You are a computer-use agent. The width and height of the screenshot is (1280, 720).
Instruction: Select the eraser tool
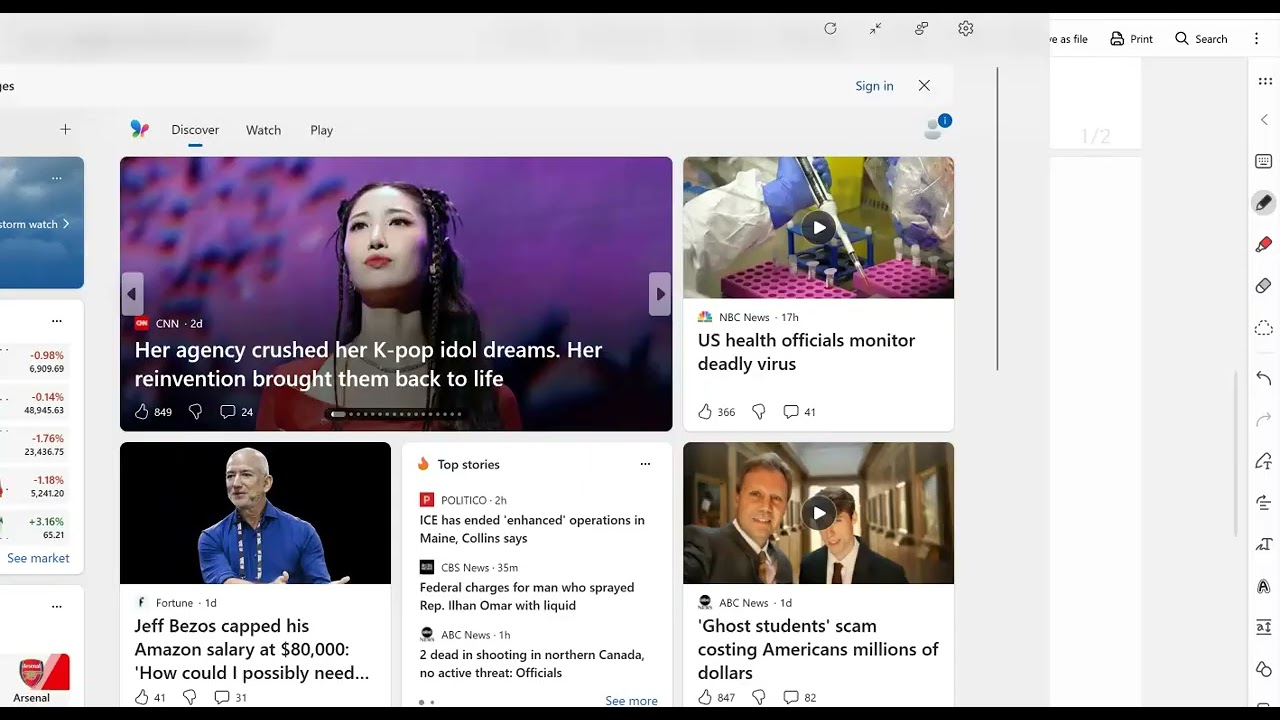1264,286
